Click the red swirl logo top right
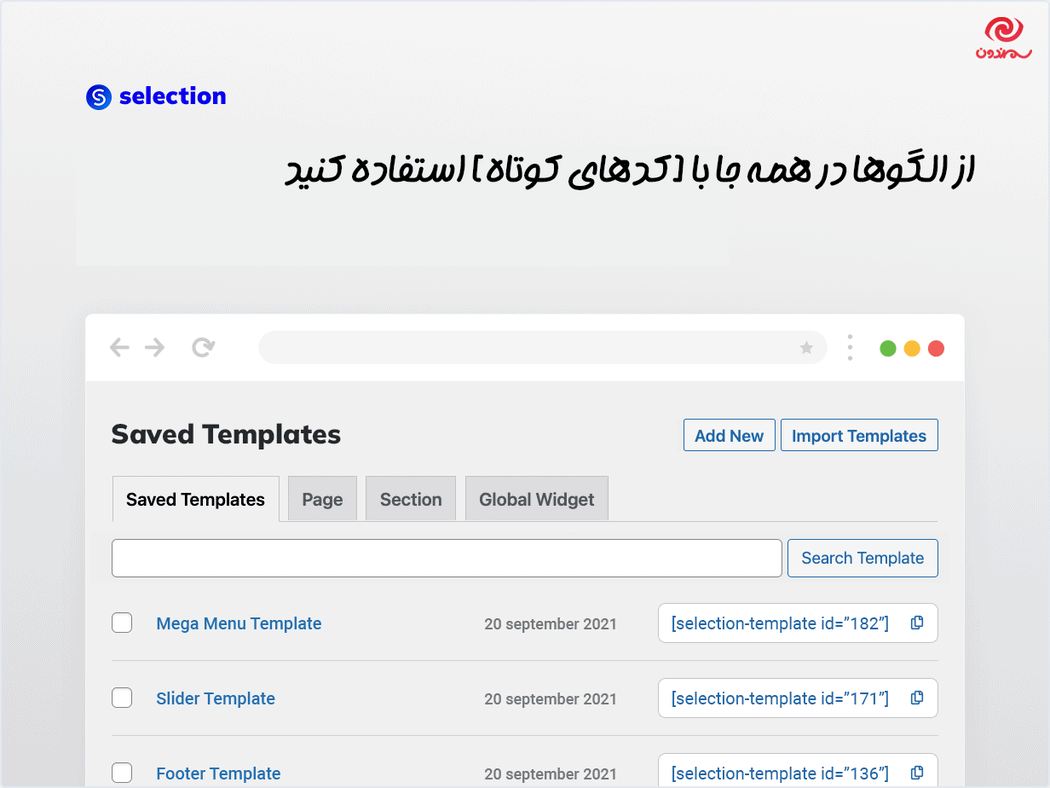The image size is (1050, 788). point(1003,38)
